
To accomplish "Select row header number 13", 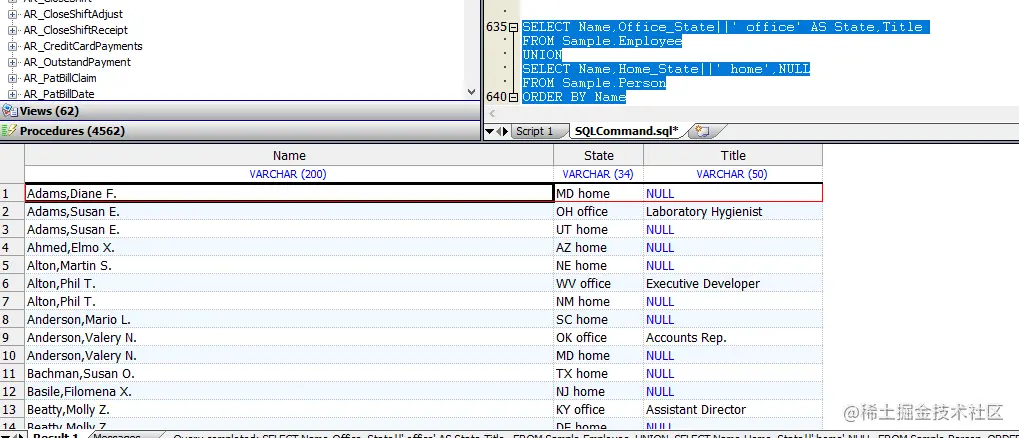I will (x=12, y=409).
